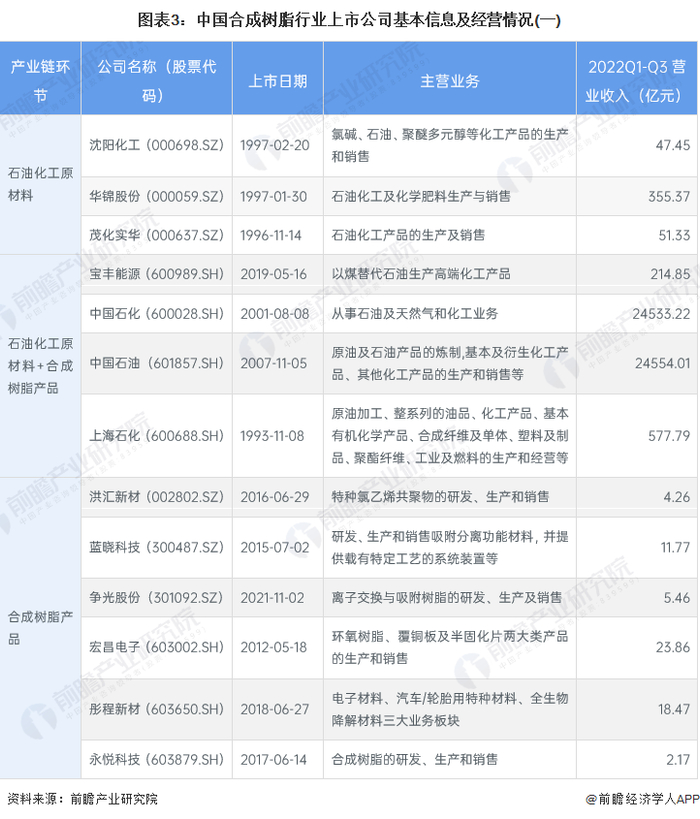Click revenue value 51.33
The width and height of the screenshot is (700, 819).
pyautogui.click(x=674, y=235)
